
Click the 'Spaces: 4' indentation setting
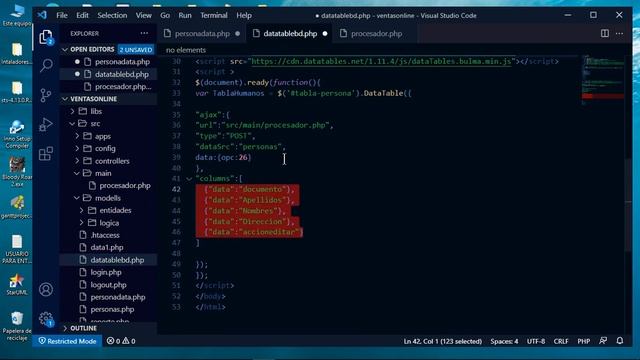tap(504, 341)
